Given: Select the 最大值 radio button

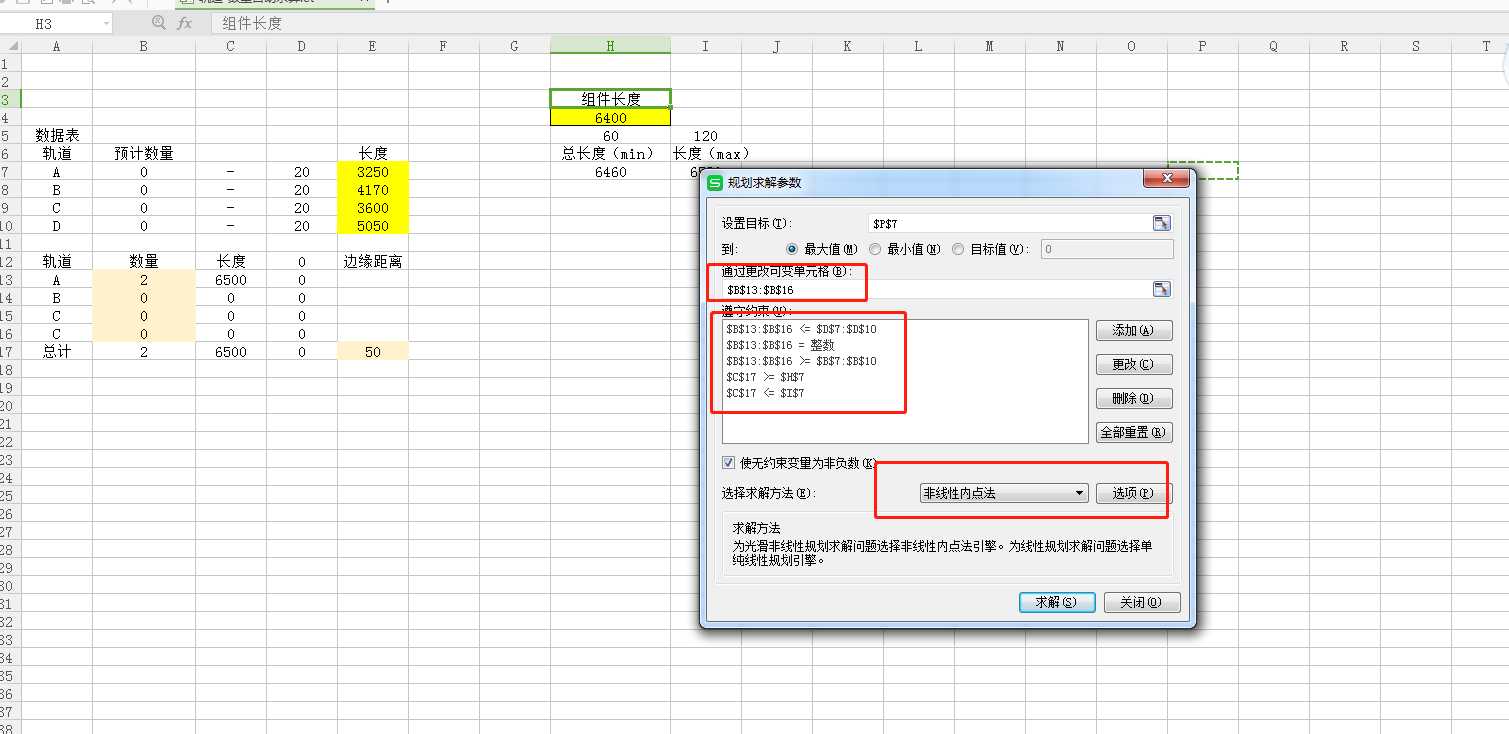Looking at the screenshot, I should [793, 249].
